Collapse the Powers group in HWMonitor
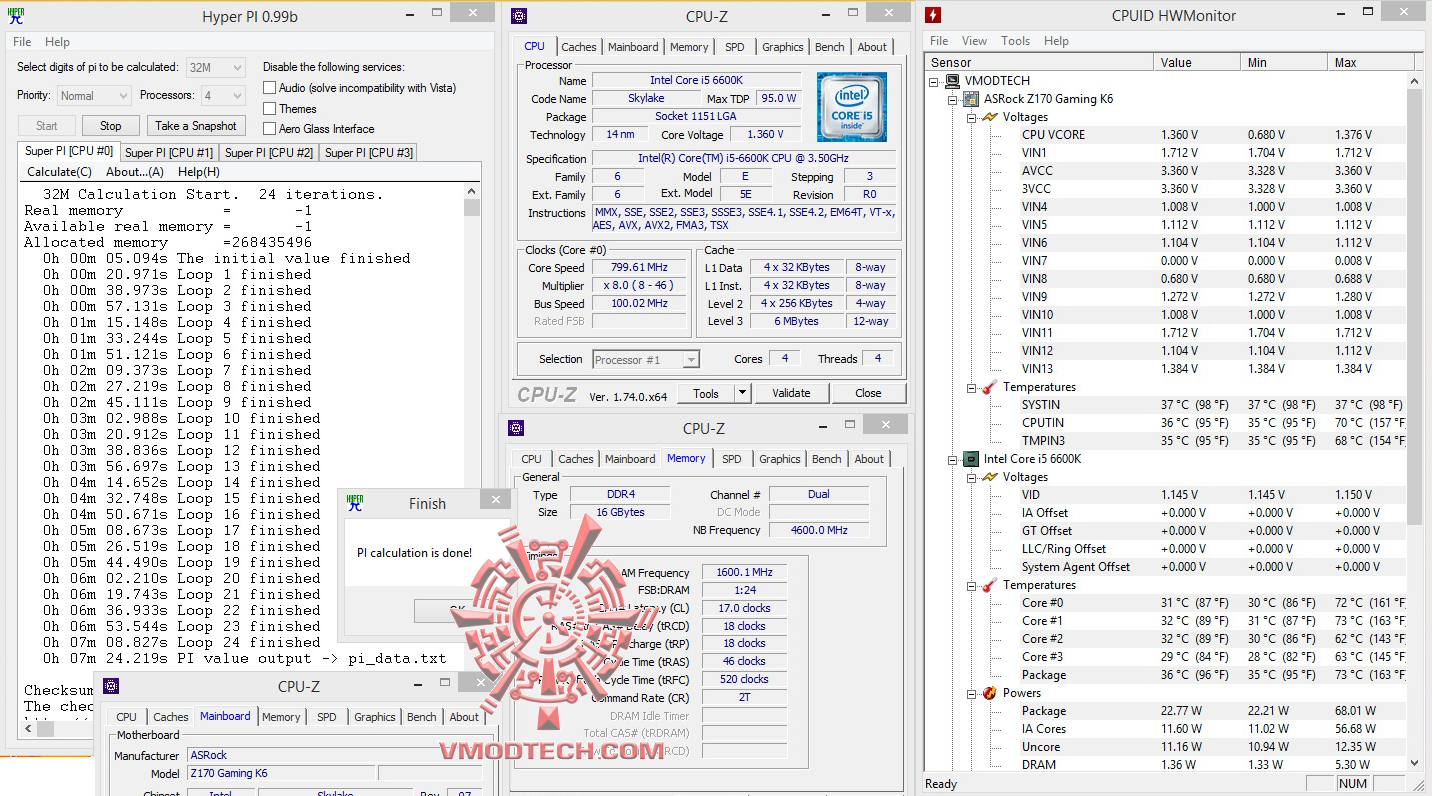1432x796 pixels. click(x=971, y=693)
